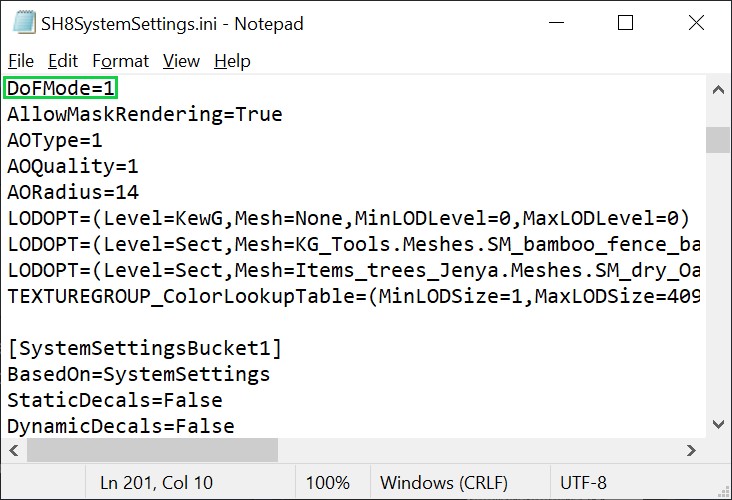732x500 pixels.
Task: Minimize the Notepad window
Action: pos(556,22)
